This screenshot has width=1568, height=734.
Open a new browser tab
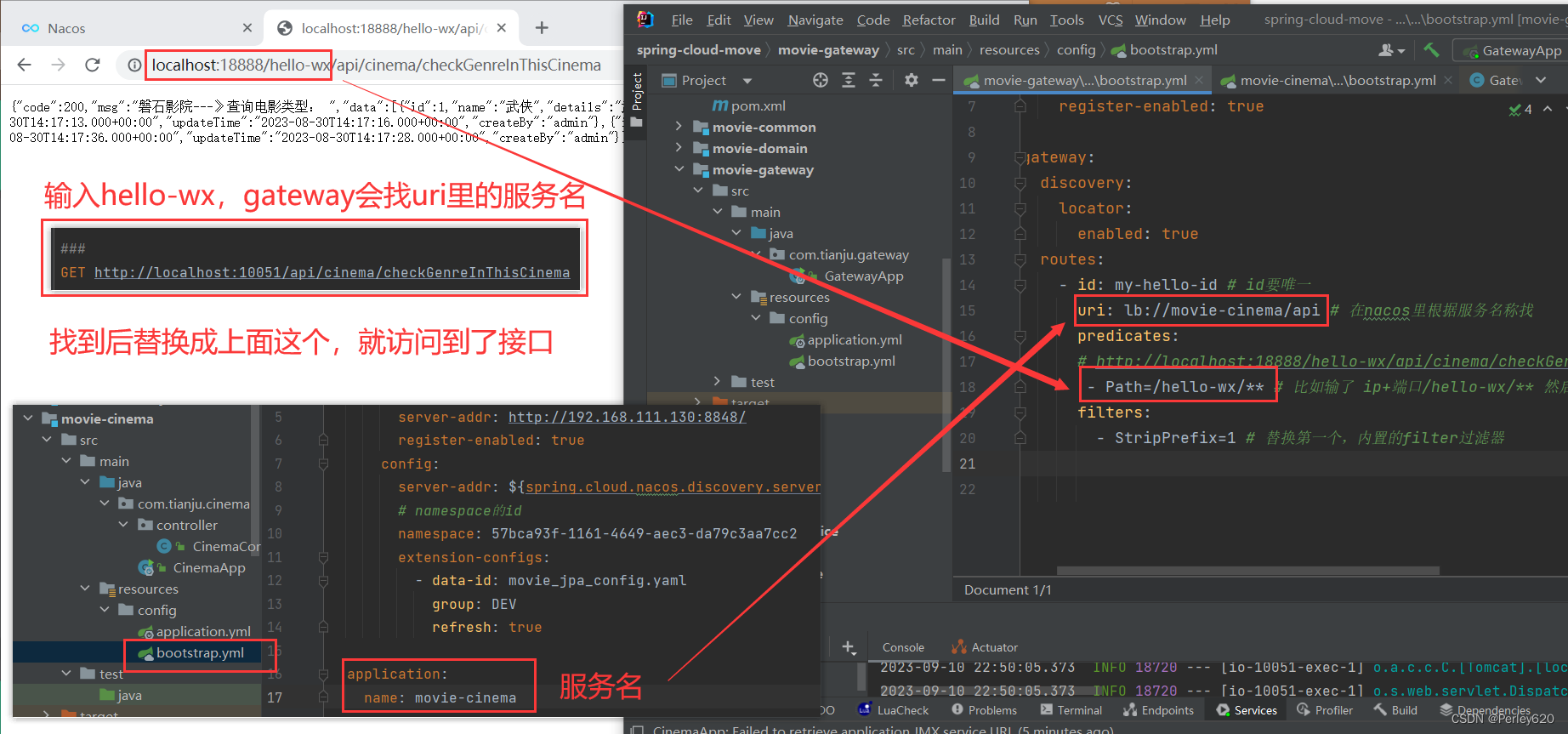point(542,28)
